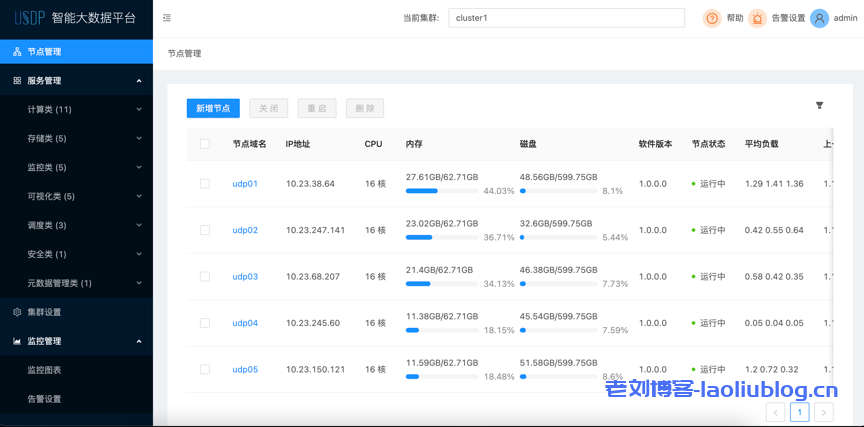The height and width of the screenshot is (427, 864).
Task: Click udp04 disk usage bar 7.59%
Action: 558,331
